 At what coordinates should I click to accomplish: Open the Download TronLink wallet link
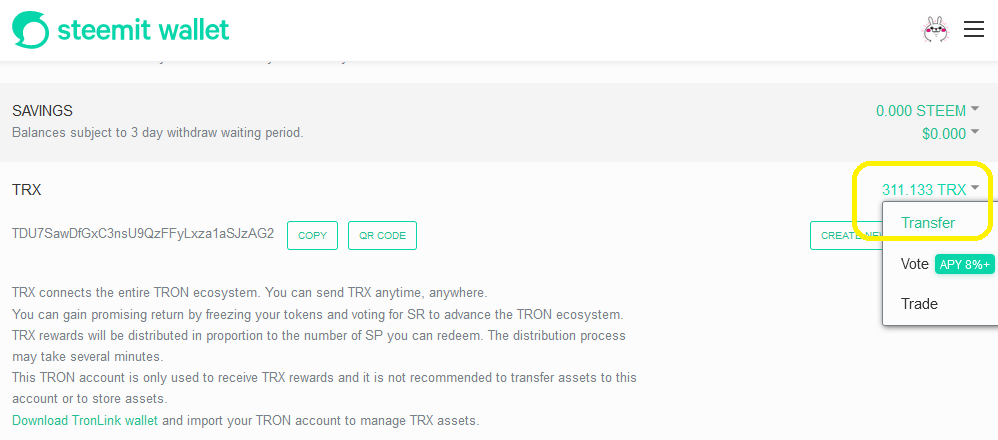tap(85, 421)
